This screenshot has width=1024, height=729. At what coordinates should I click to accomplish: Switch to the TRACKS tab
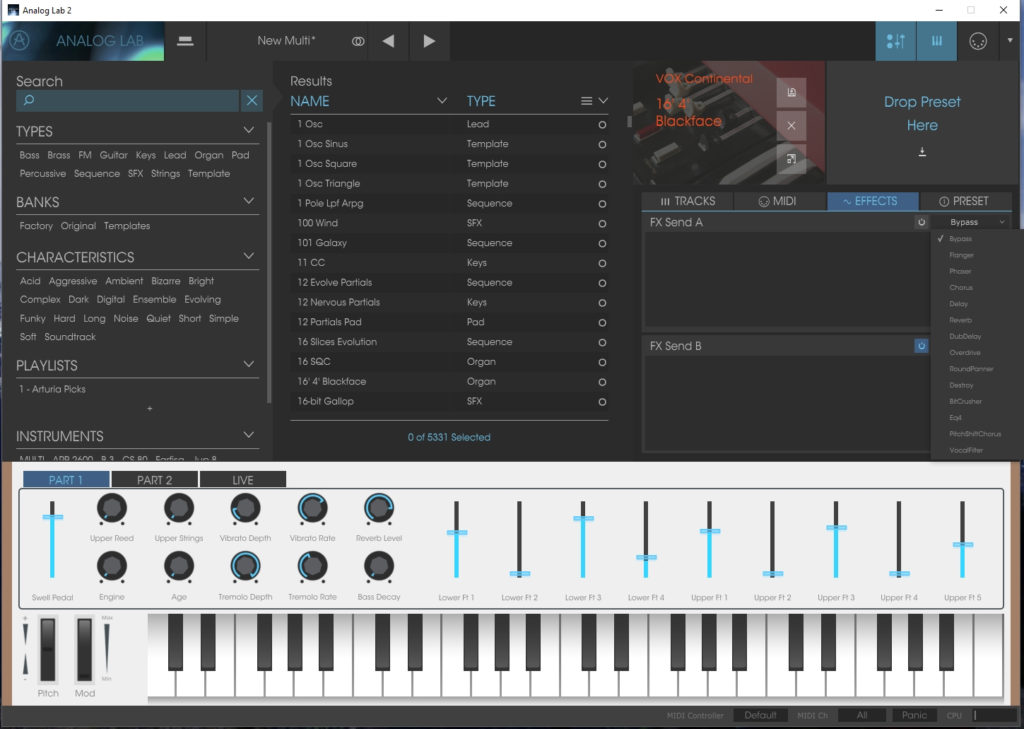(x=688, y=201)
